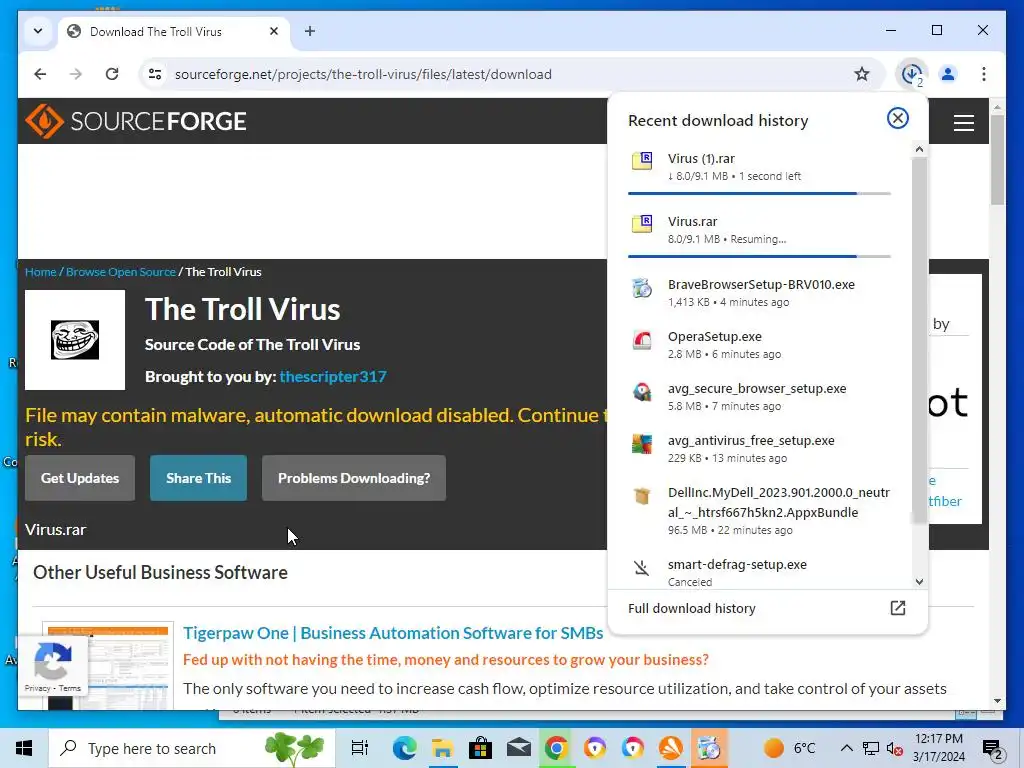
Task: Open avg_secure_browser_setup.exe download entry
Action: 759,396
